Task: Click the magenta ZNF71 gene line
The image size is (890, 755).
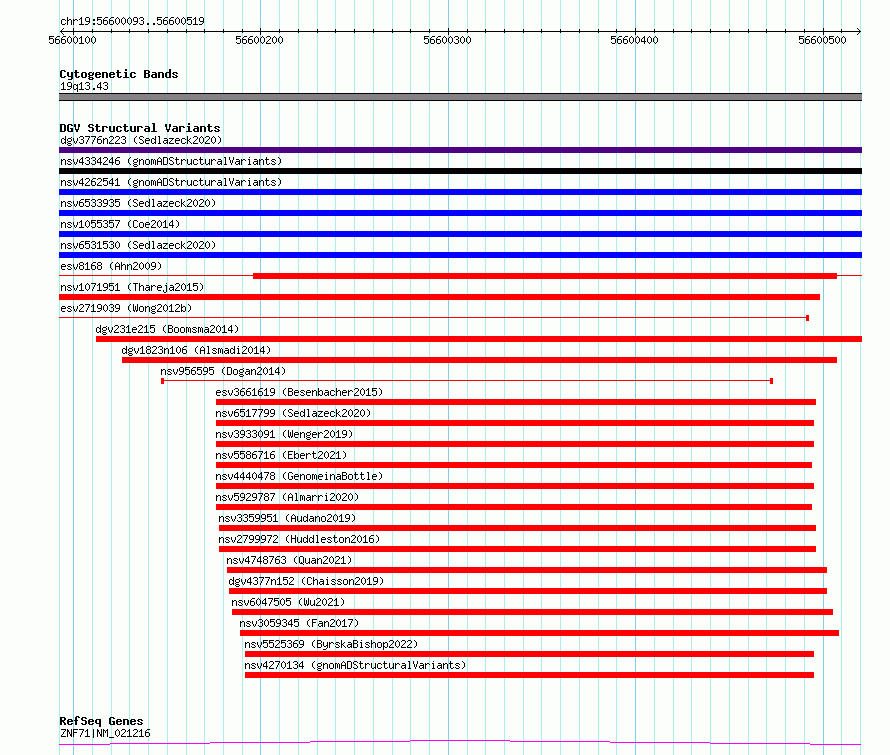Action: (x=460, y=743)
